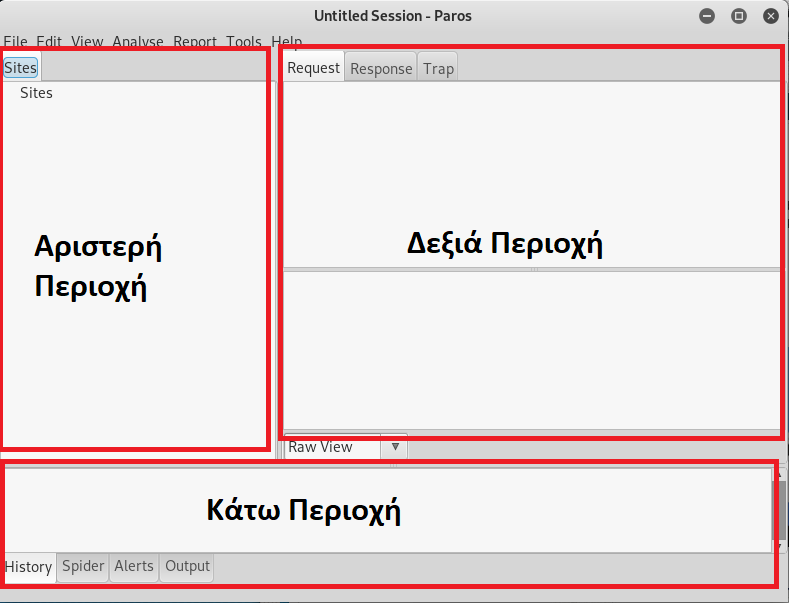Click the bottom panel vertical scrollbar
The width and height of the screenshot is (789, 603).
pyautogui.click(x=779, y=510)
